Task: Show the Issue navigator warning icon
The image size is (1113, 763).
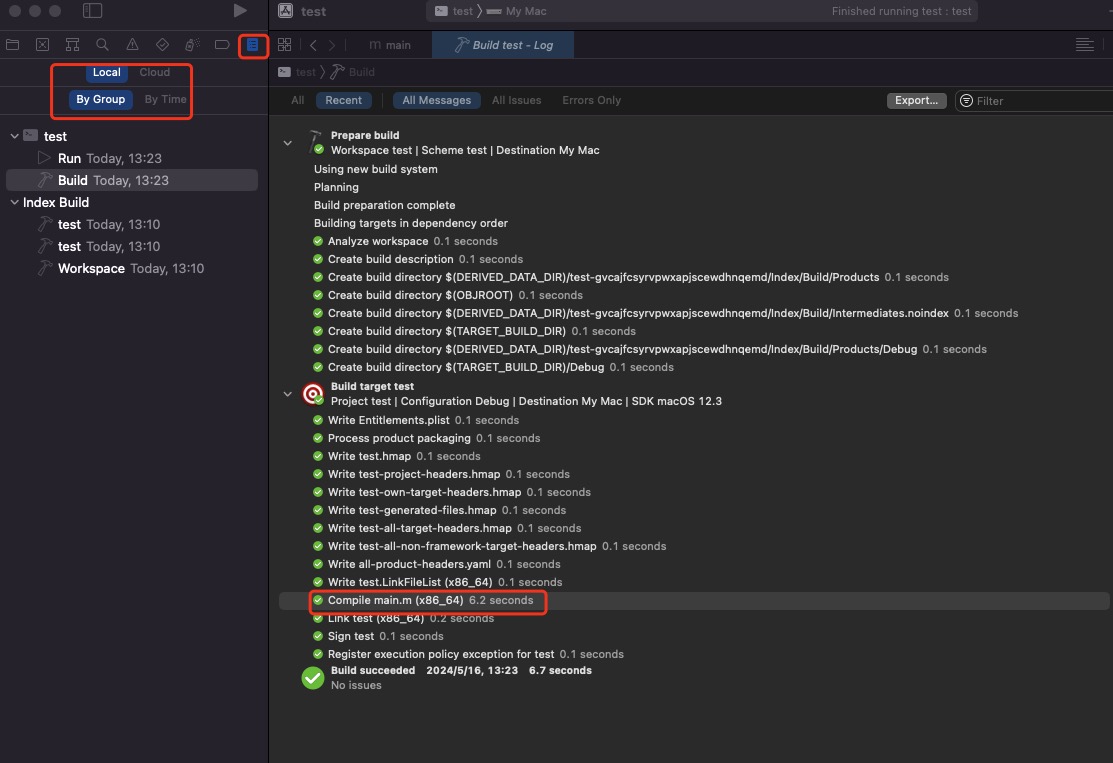Action: [132, 45]
